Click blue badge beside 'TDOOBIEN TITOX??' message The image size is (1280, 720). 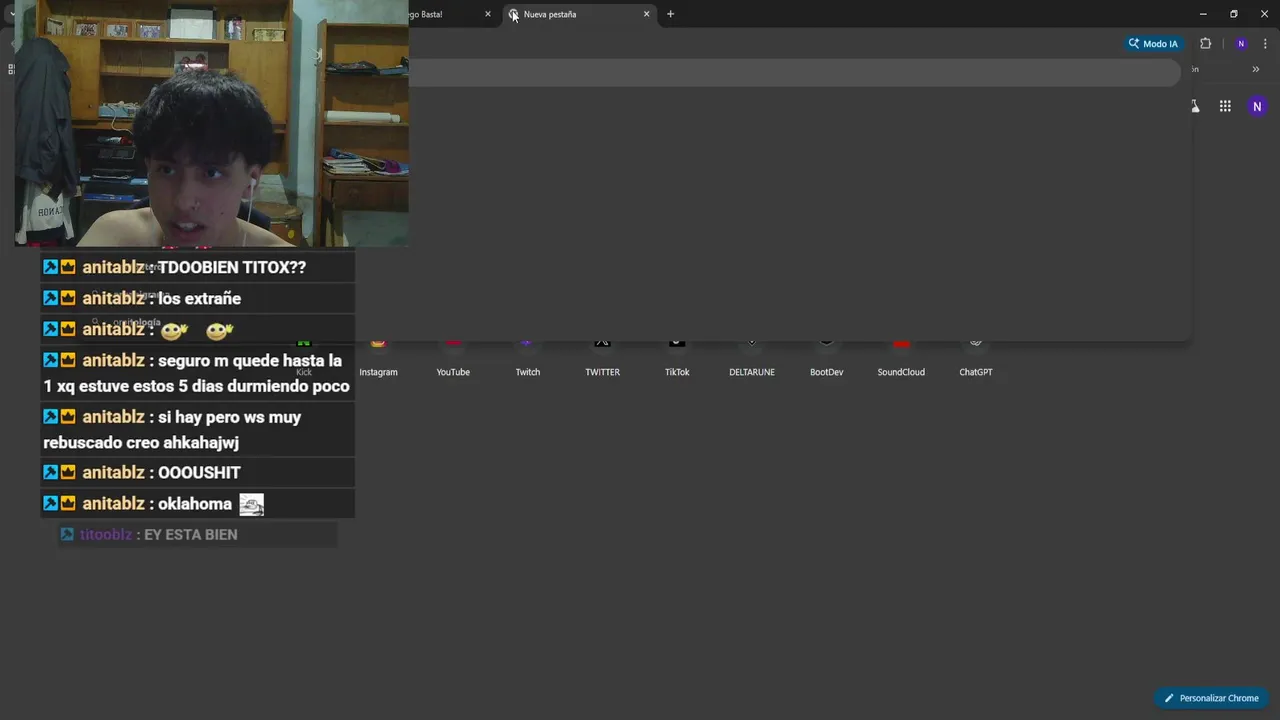[50, 267]
